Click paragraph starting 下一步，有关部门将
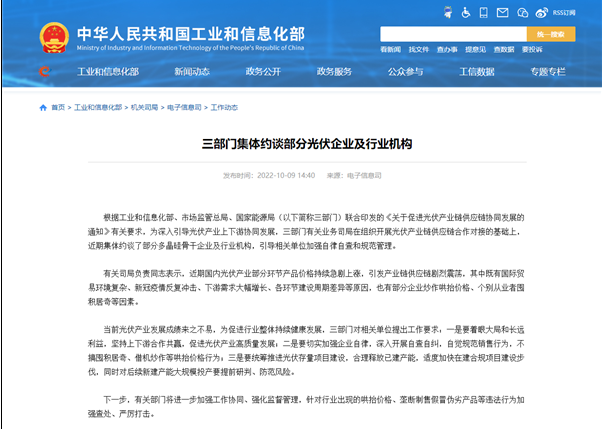The image size is (602, 429). pyautogui.click(x=306, y=407)
